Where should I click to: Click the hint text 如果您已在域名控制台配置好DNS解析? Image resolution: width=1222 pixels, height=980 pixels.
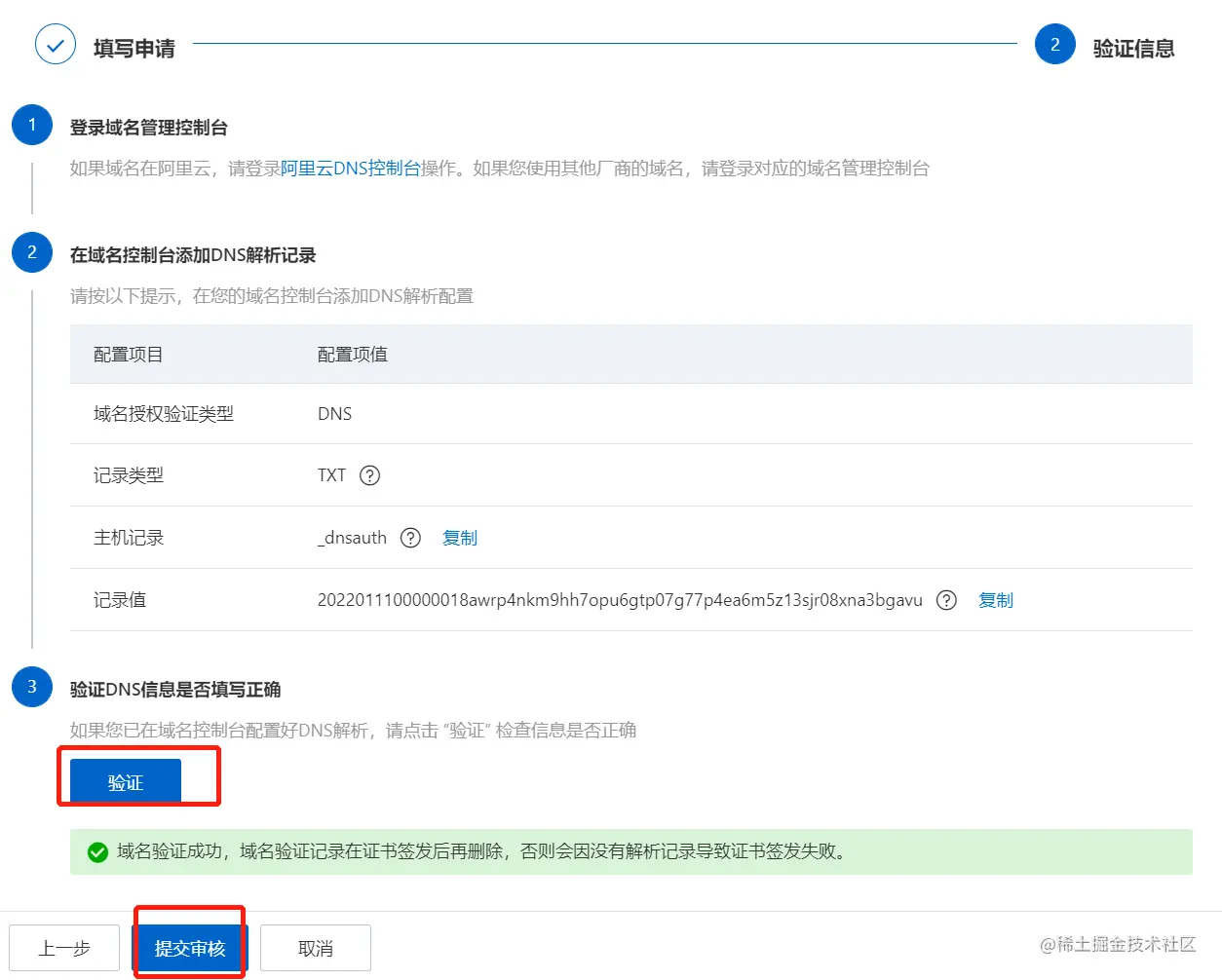353,731
